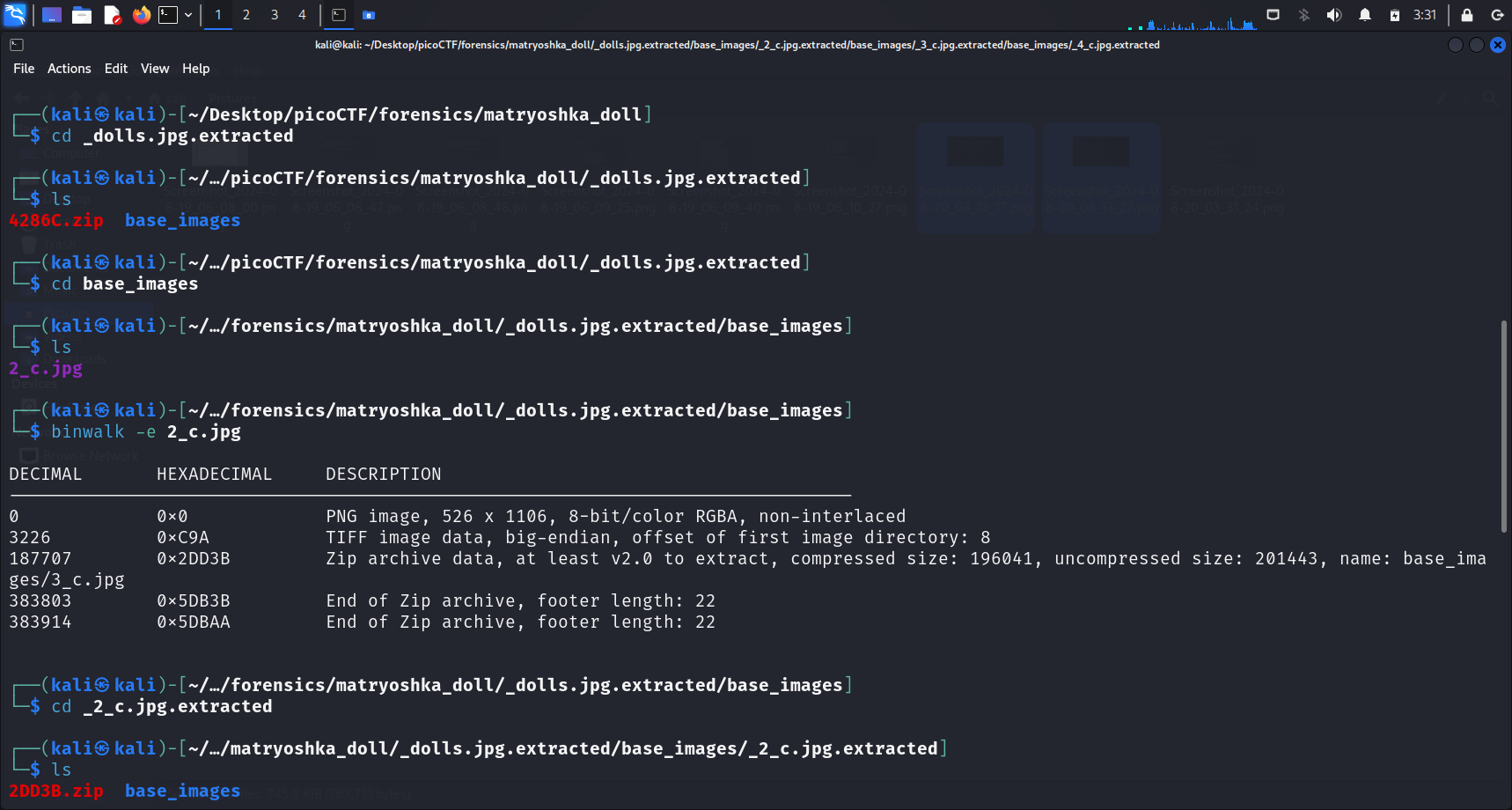Viewport: 1512px width, 810px height.
Task: Expand the terminal launcher dropdown arrow
Action: (x=188, y=15)
